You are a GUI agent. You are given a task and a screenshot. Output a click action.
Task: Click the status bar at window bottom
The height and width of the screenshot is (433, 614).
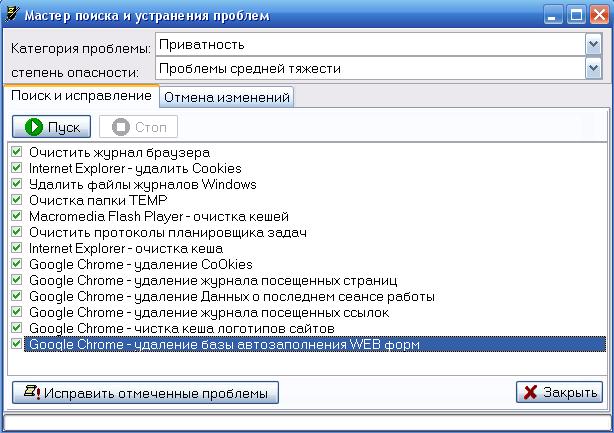pyautogui.click(x=307, y=422)
